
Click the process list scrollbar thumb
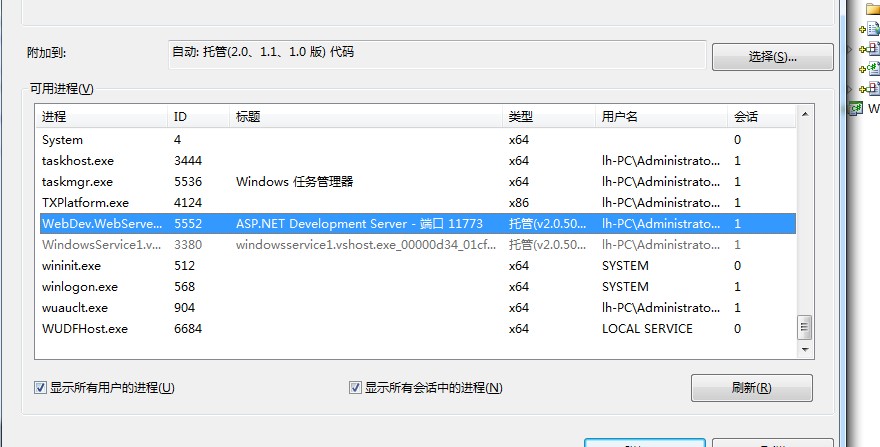click(805, 327)
